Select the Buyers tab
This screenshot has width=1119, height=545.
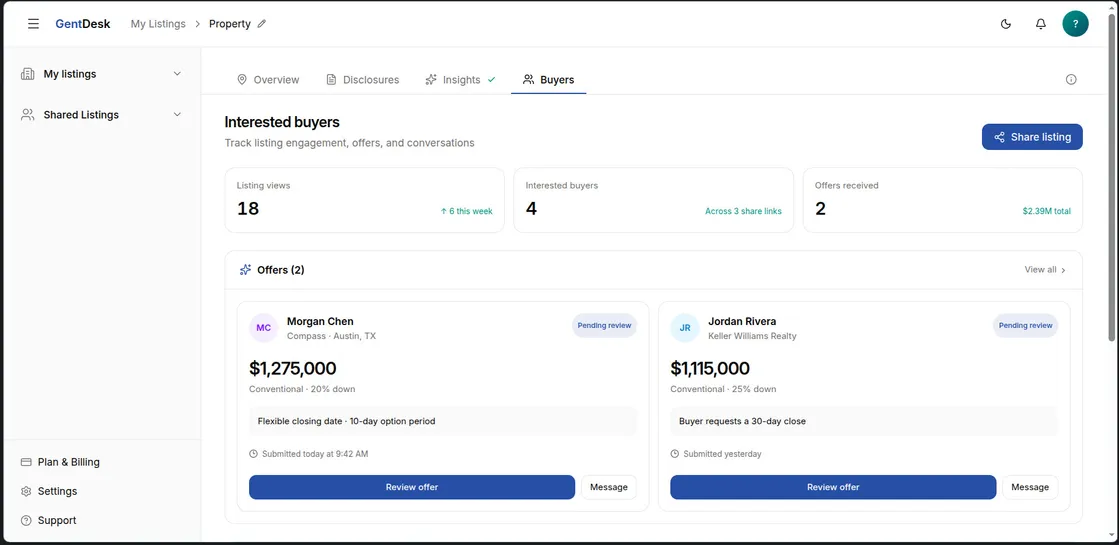click(548, 79)
